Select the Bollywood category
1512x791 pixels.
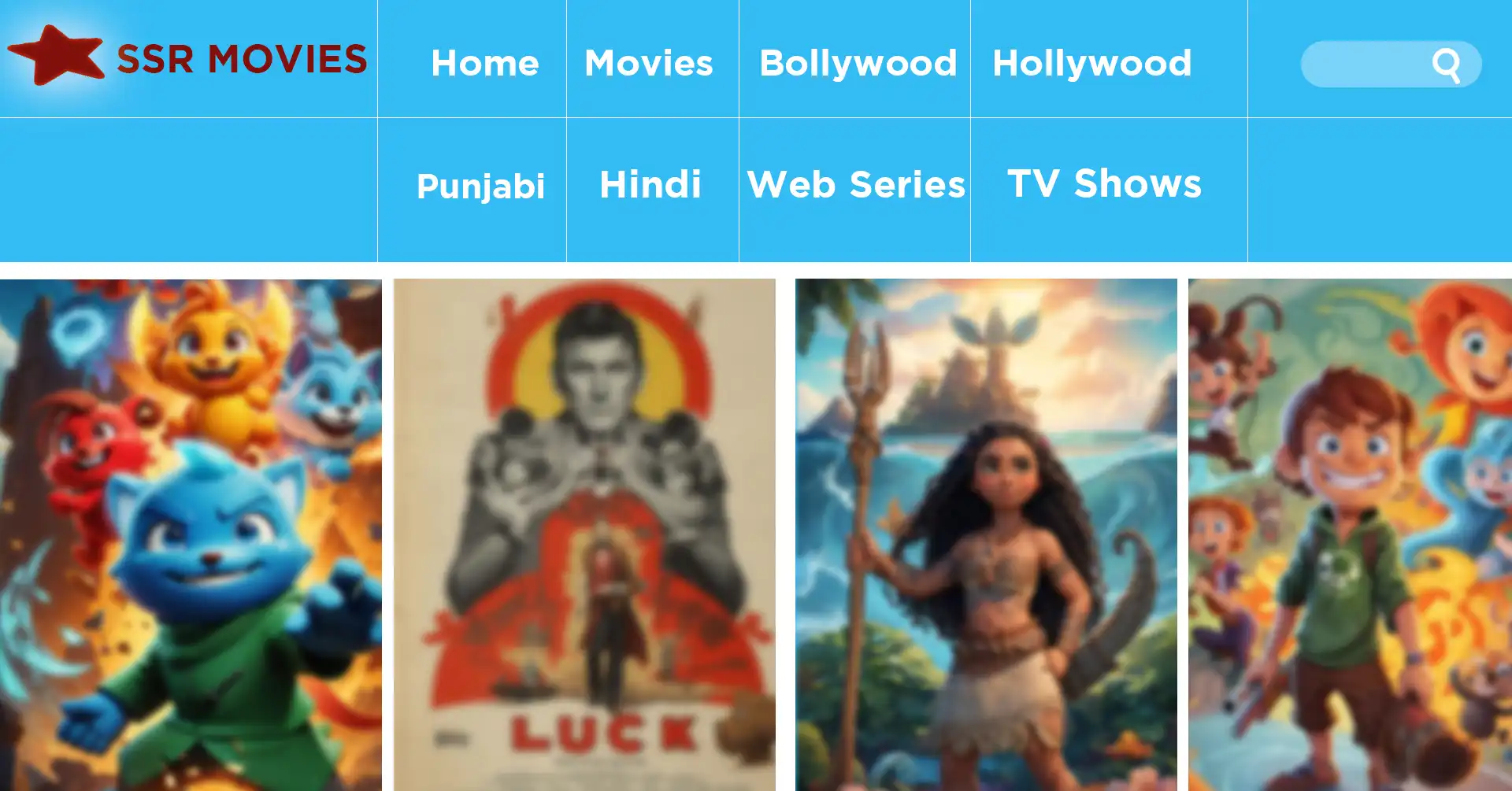[858, 64]
